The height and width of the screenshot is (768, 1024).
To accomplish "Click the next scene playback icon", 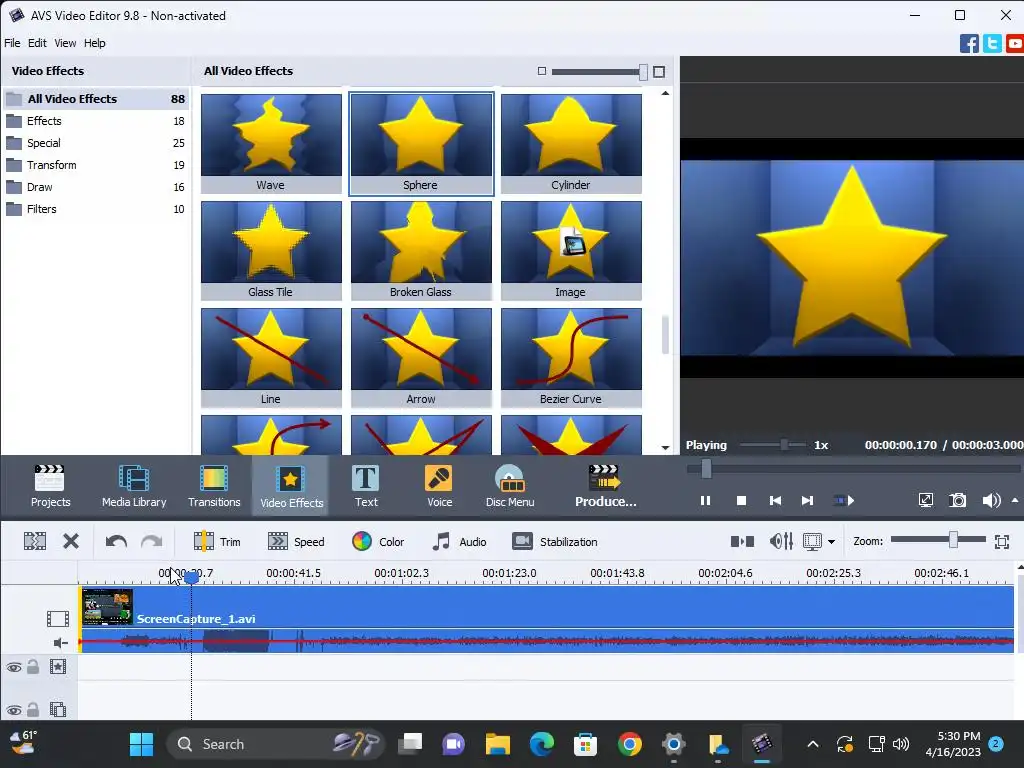I will [844, 501].
